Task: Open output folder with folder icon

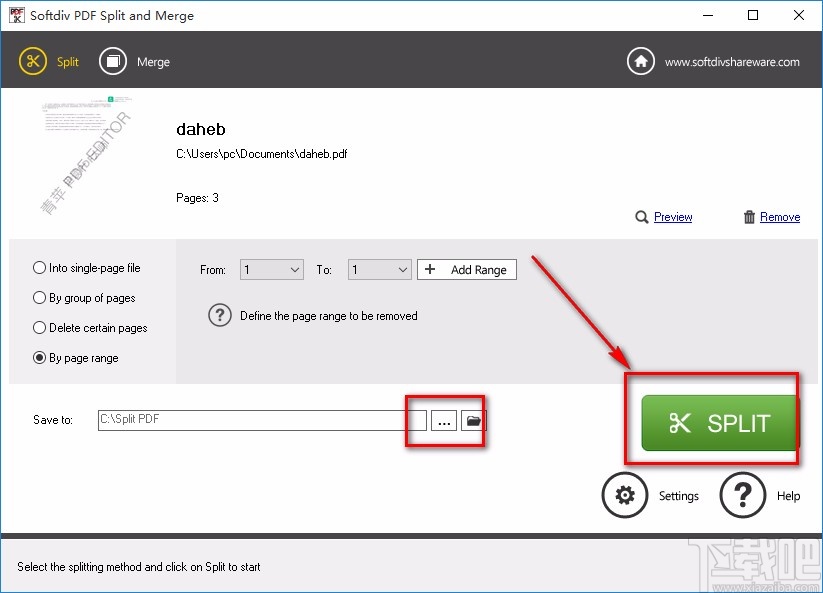Action: pos(473,420)
